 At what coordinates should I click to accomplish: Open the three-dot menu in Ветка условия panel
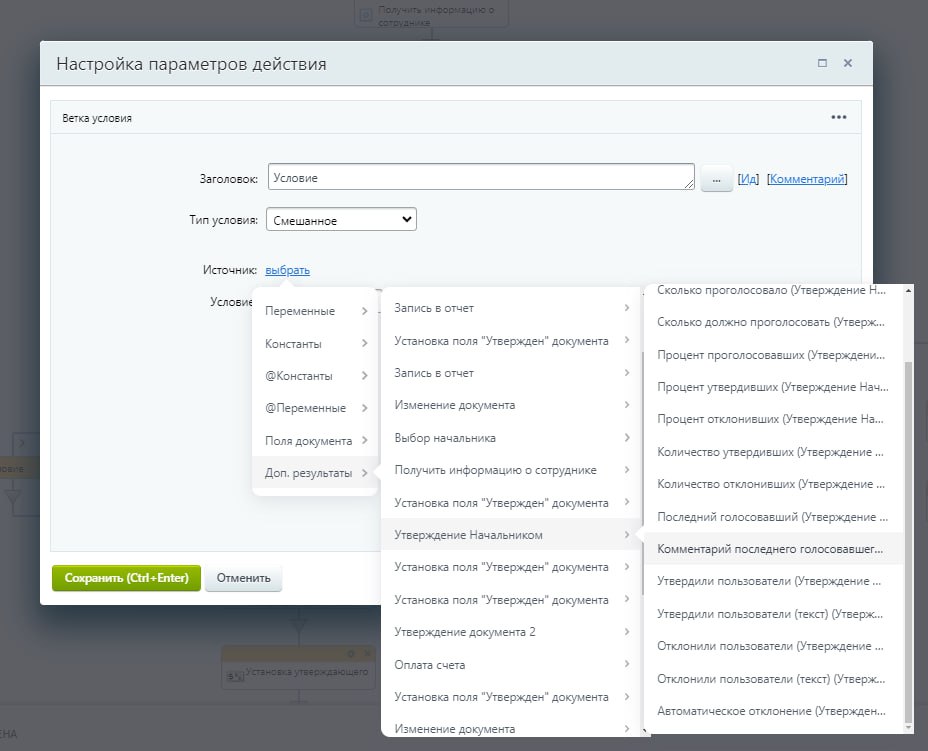point(838,117)
